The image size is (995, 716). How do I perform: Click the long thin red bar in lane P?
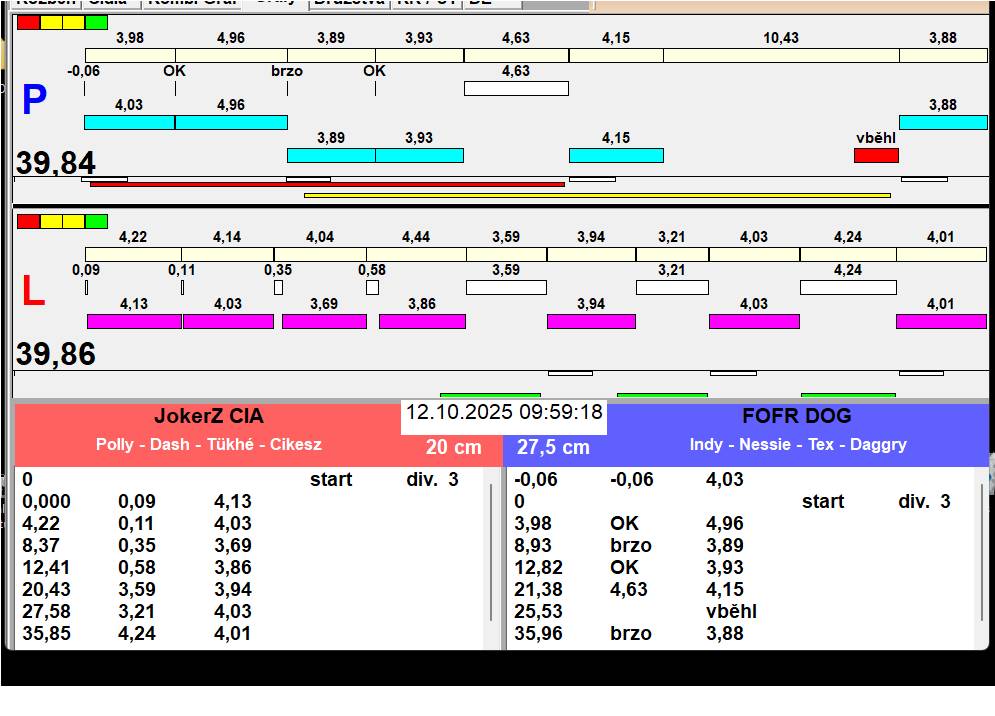pos(327,185)
